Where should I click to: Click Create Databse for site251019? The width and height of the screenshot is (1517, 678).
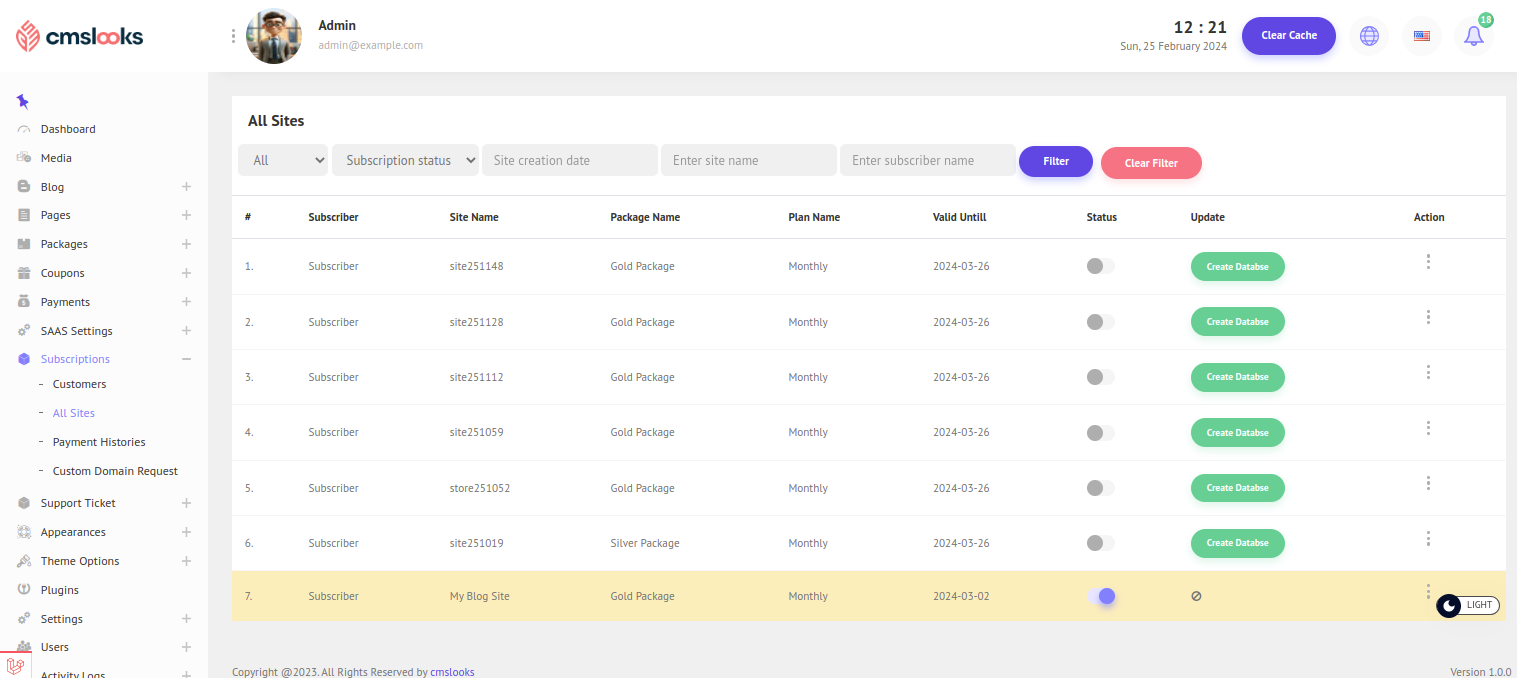click(x=1237, y=543)
